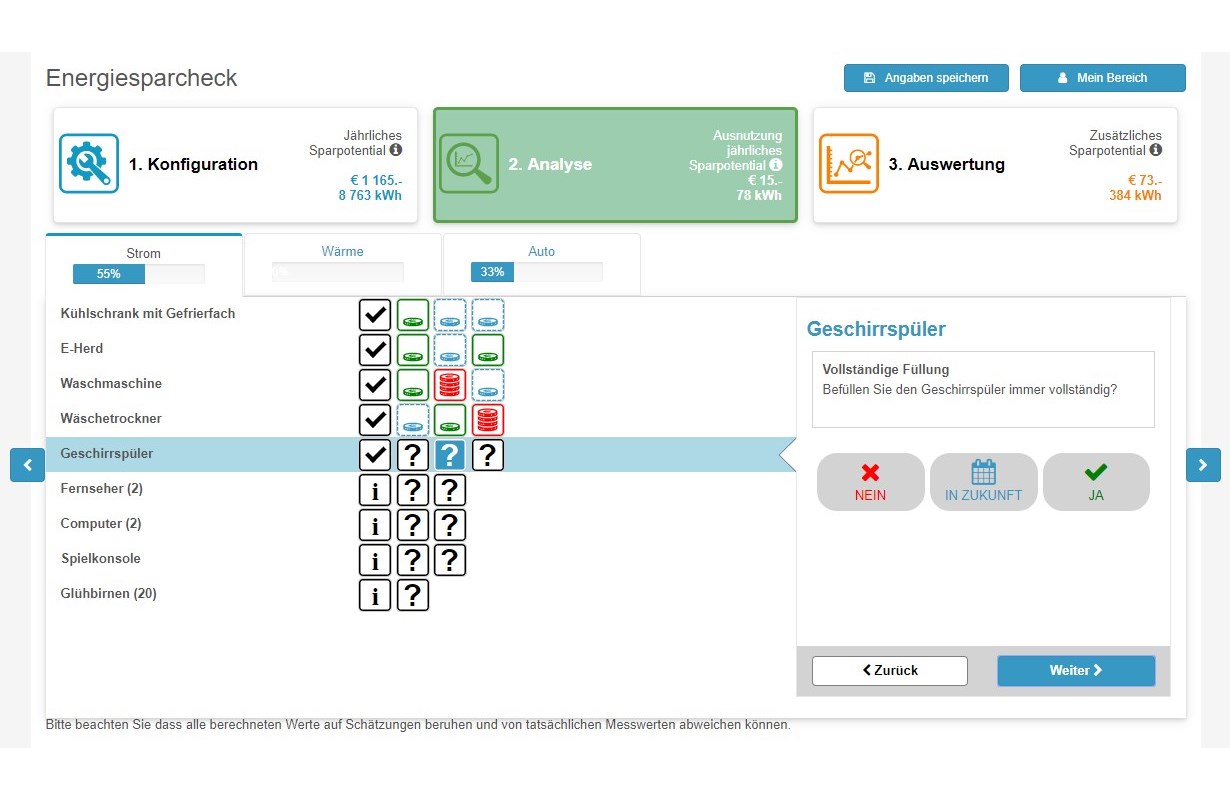The height and width of the screenshot is (800, 1230).
Task: Select red coin stack icon in Waschmaschine row
Action: click(x=450, y=385)
